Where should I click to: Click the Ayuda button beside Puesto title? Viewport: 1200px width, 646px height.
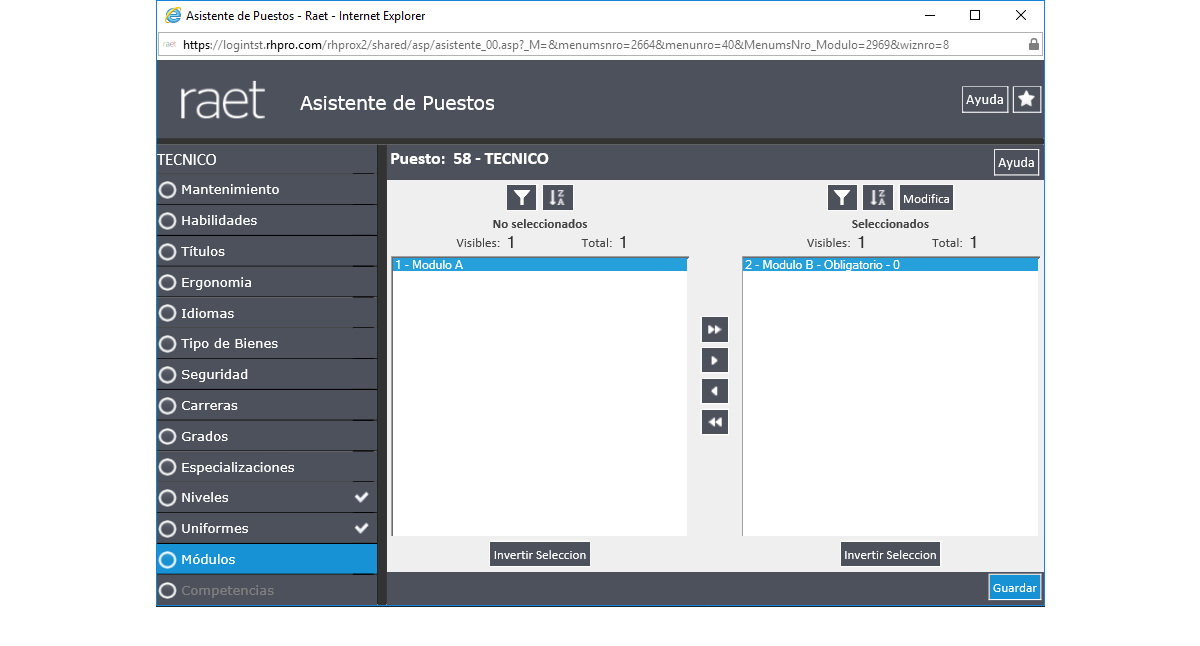coord(1016,162)
